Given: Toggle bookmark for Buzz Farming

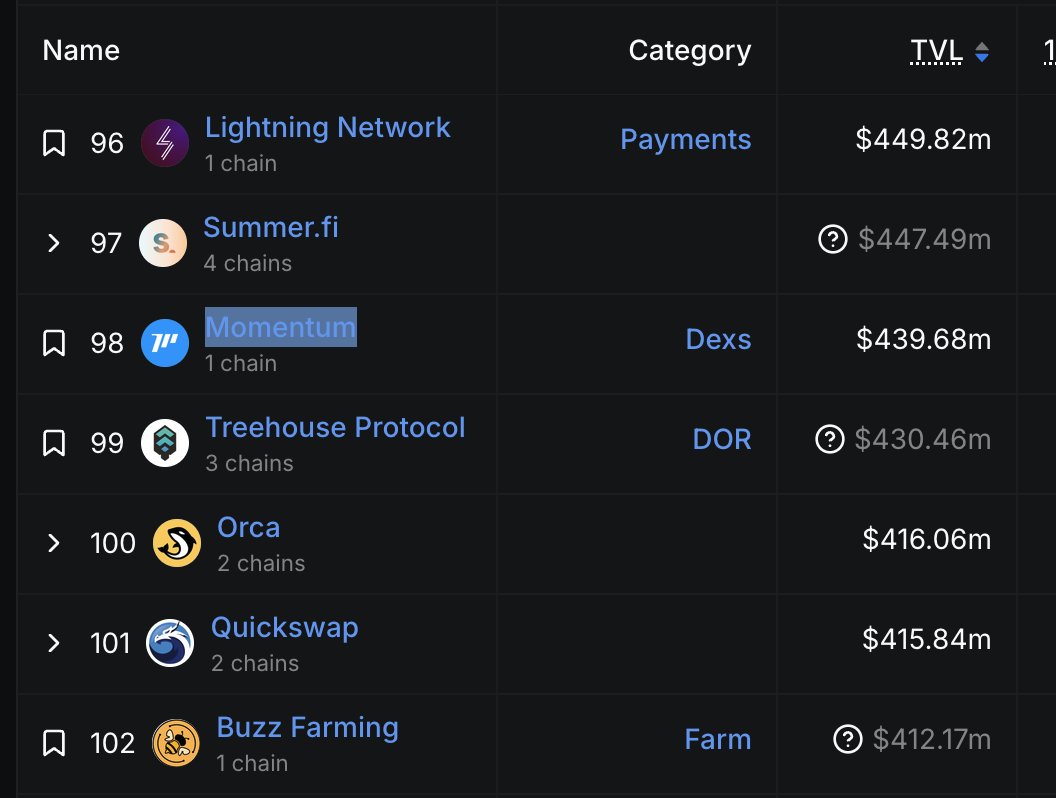Looking at the screenshot, I should (54, 743).
